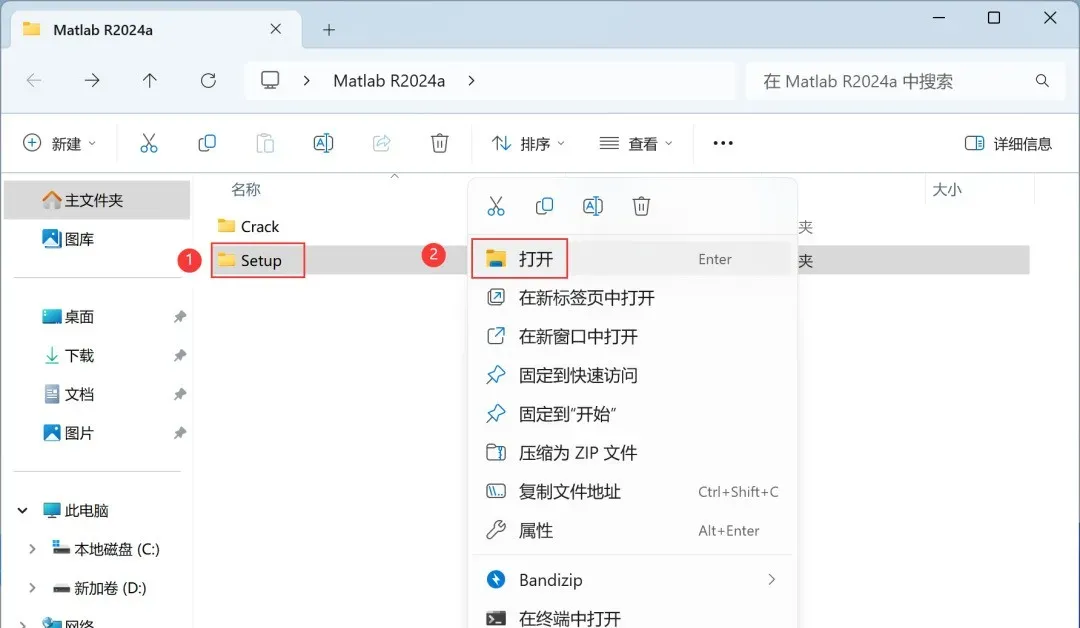
Task: Expand 新加卷 (D:) tree node
Action: (32, 588)
